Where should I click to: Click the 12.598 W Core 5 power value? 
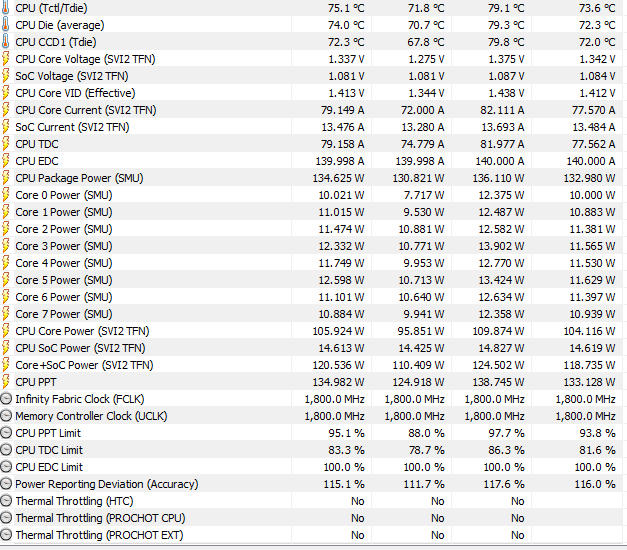coord(341,280)
